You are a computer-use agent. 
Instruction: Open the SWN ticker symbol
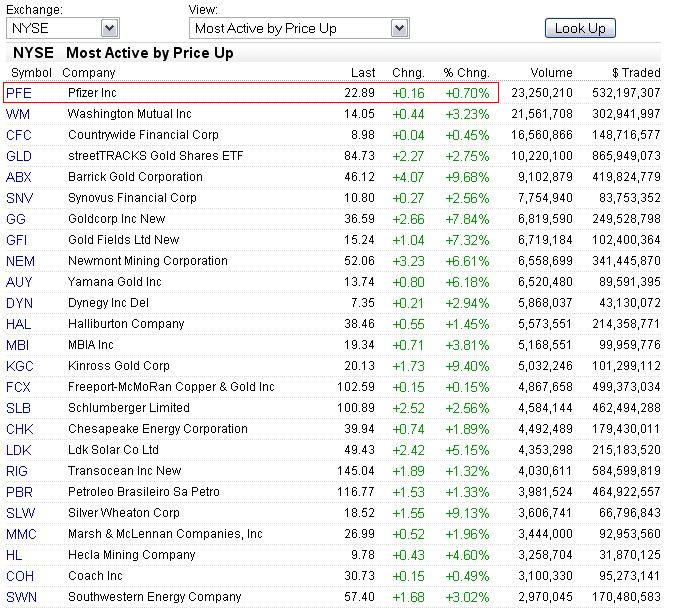point(20,597)
